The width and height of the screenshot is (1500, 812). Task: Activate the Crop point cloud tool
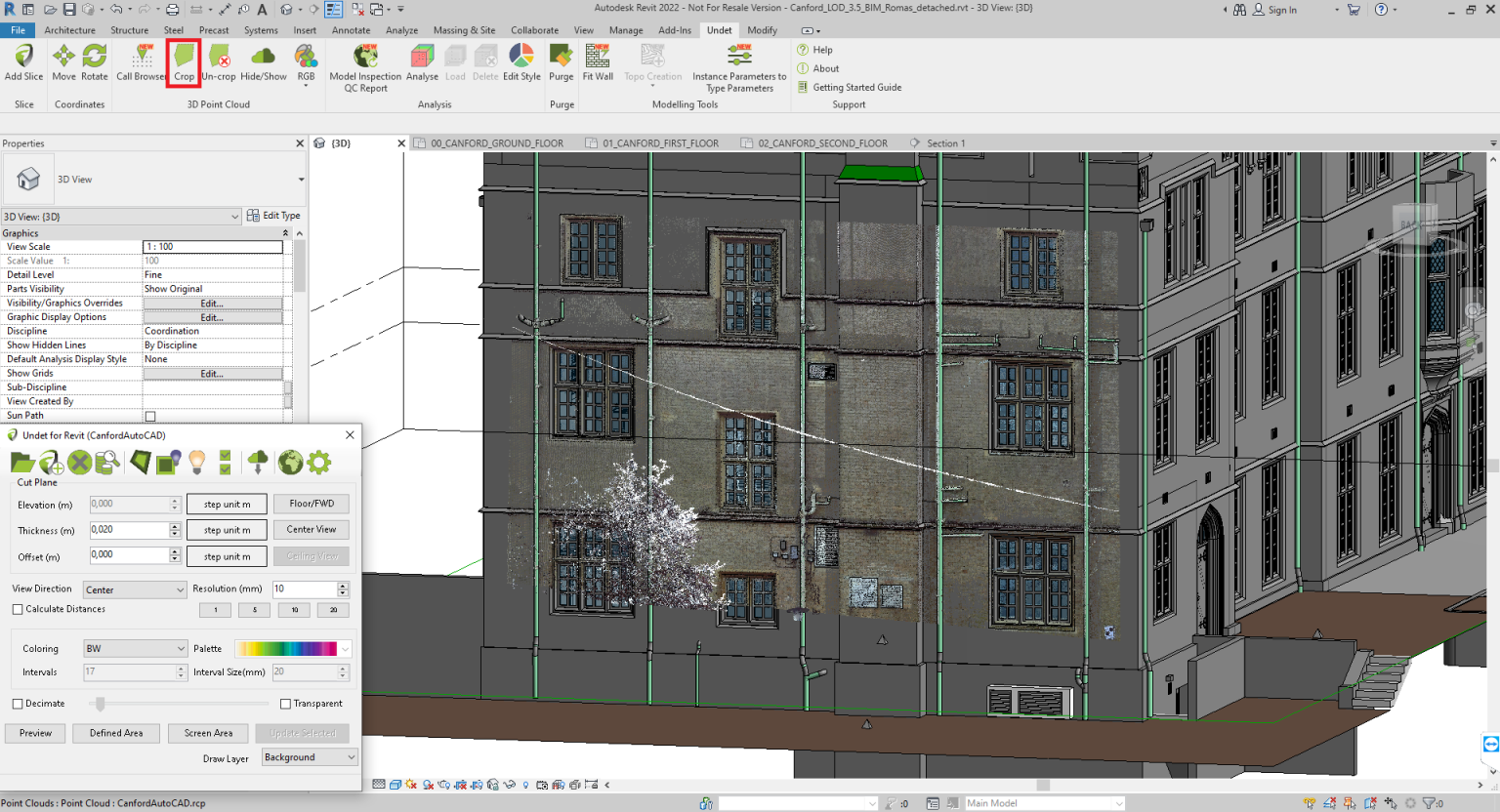pyautogui.click(x=184, y=62)
